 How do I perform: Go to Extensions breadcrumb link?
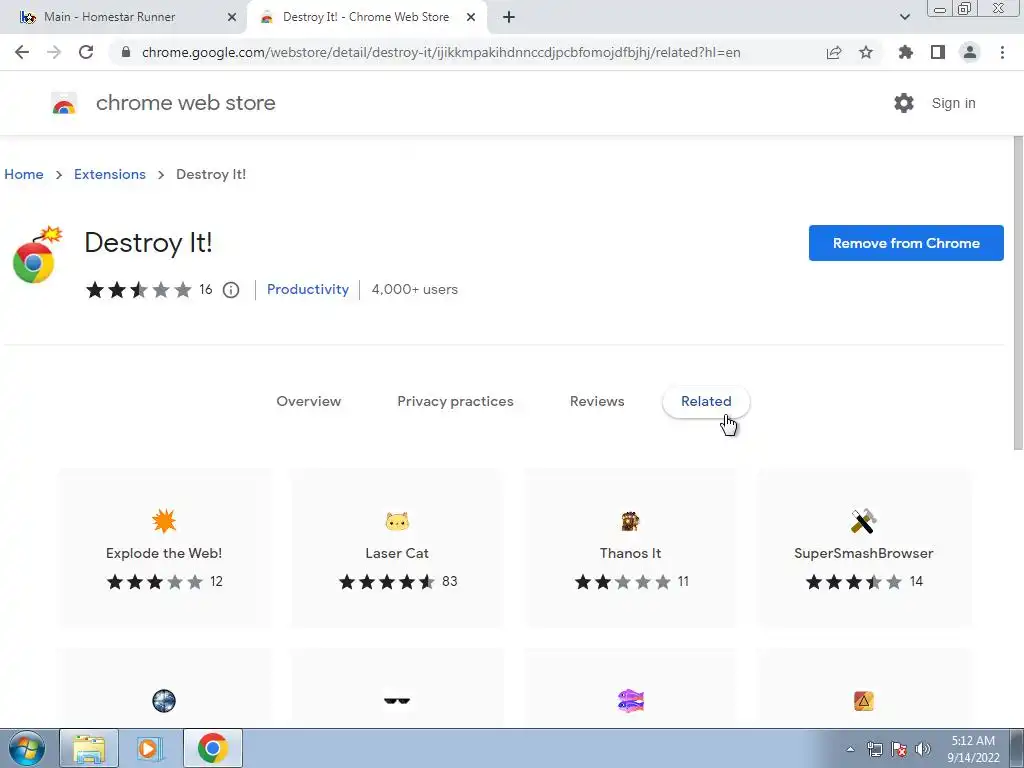click(110, 174)
